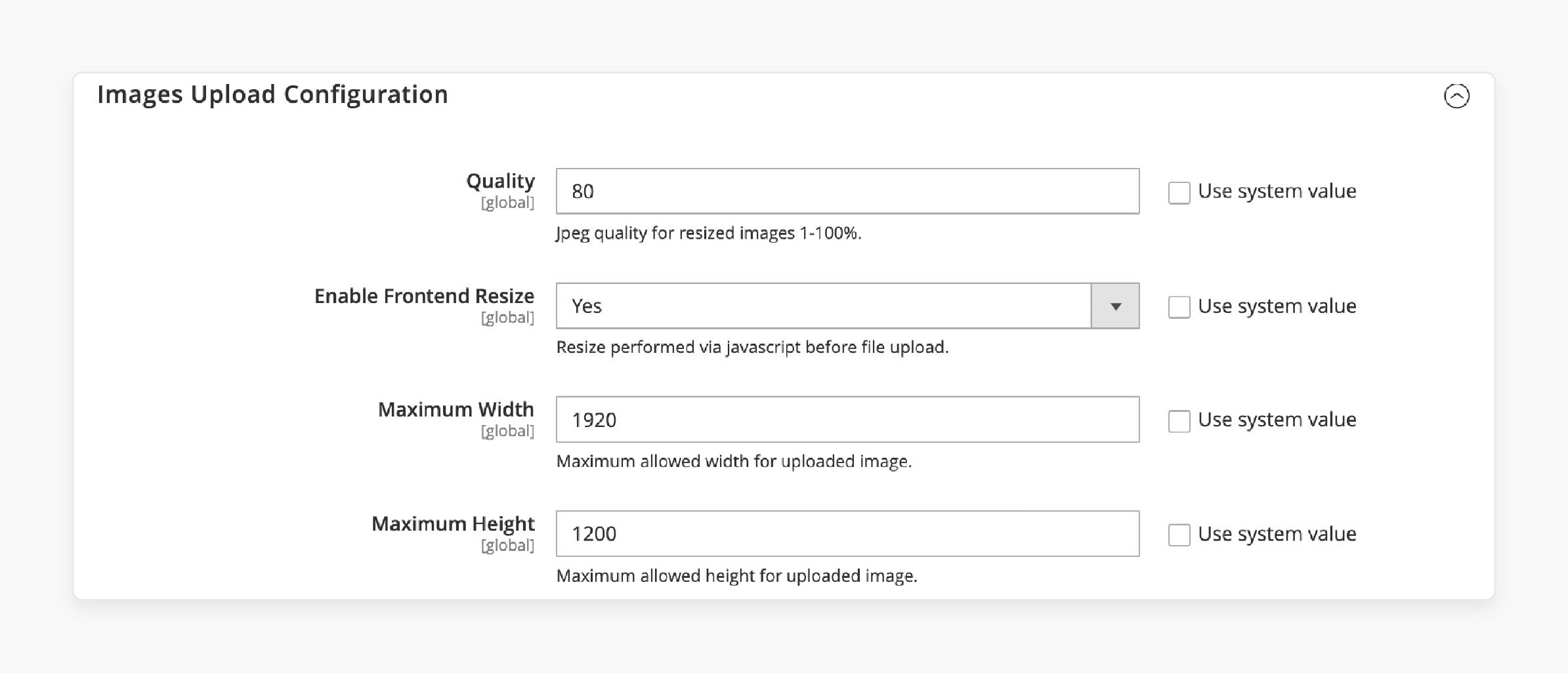Collapse the Images Upload Configuration section
This screenshot has width=1568, height=673.
click(x=1456, y=96)
